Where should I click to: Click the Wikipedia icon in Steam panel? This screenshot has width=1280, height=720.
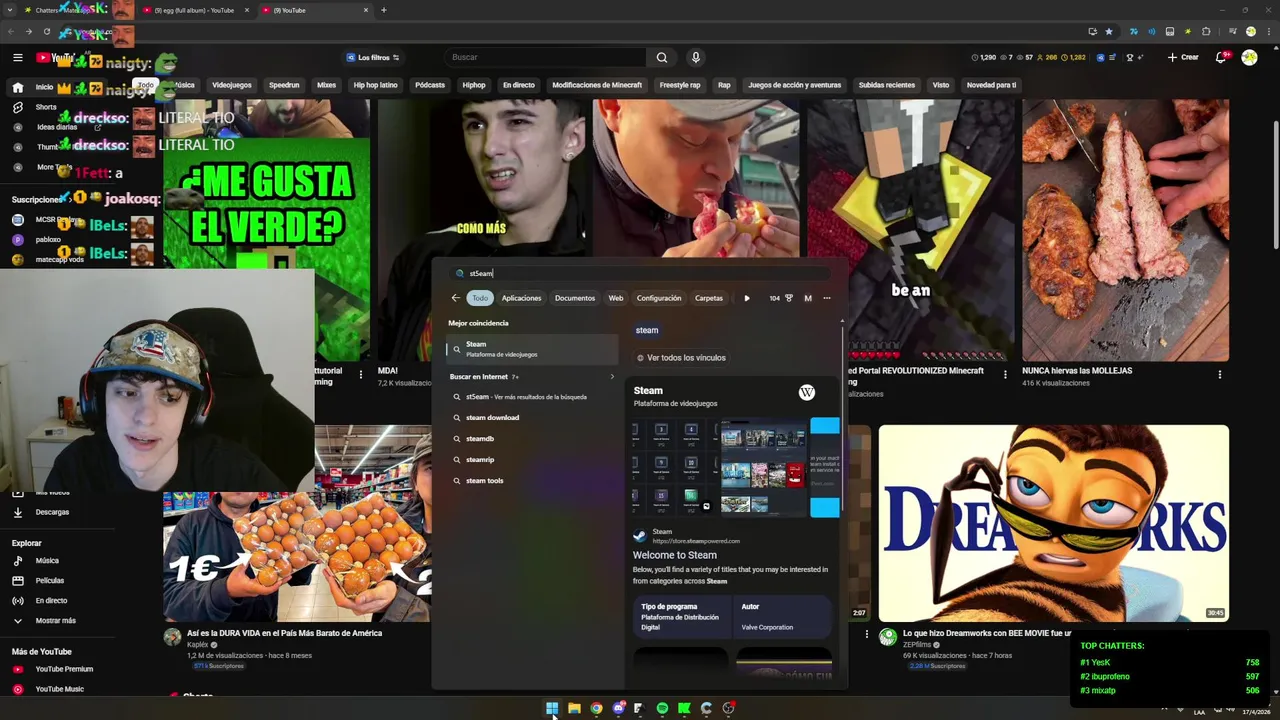tap(807, 393)
